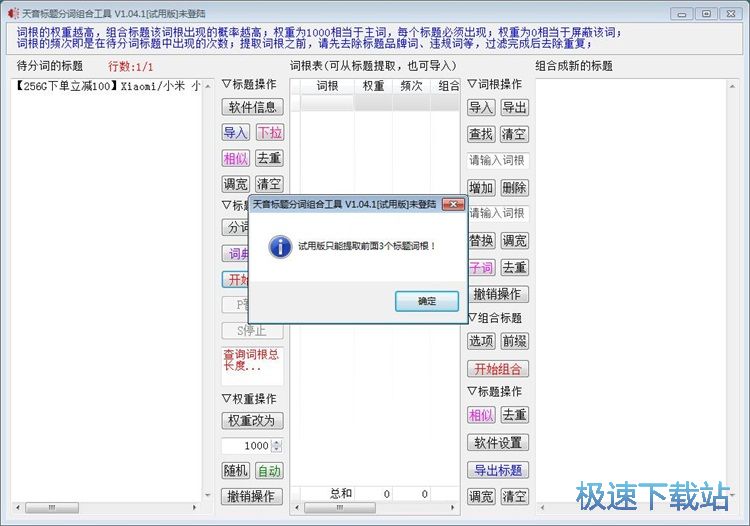Minimize the main application window
750x526 pixels.
click(681, 14)
